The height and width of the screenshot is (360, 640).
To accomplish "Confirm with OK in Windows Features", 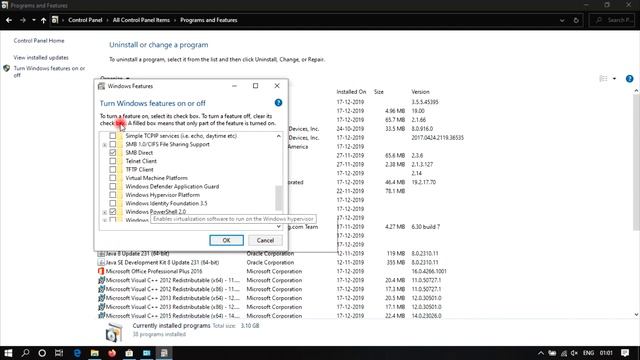I will click(x=227, y=240).
